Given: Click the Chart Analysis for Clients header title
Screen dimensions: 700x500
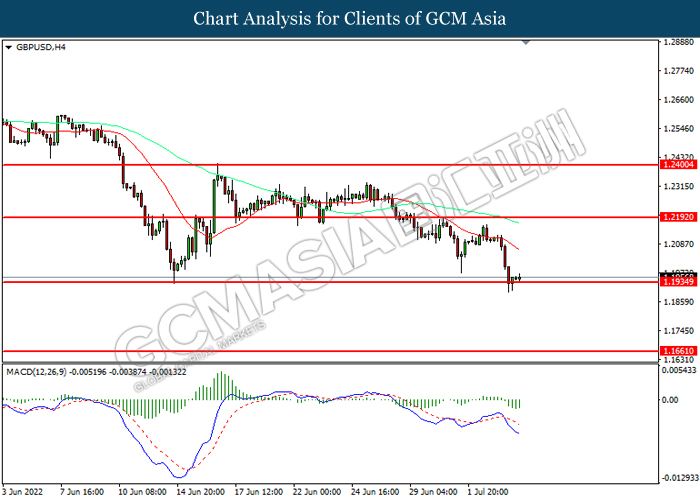Looking at the screenshot, I should click(350, 18).
